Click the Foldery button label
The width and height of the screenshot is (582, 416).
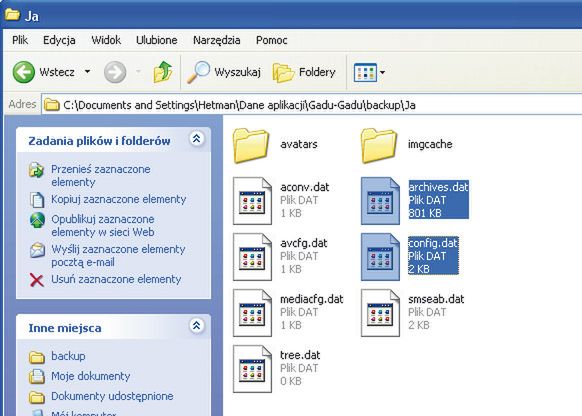[x=317, y=72]
